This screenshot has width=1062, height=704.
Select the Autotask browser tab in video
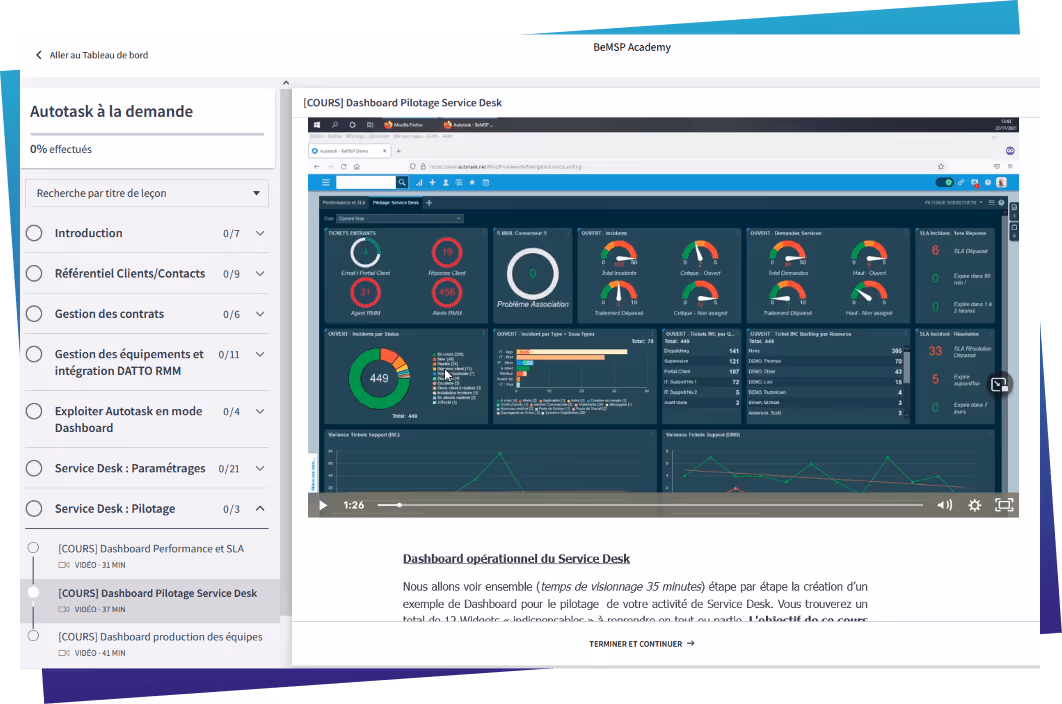tap(349, 150)
